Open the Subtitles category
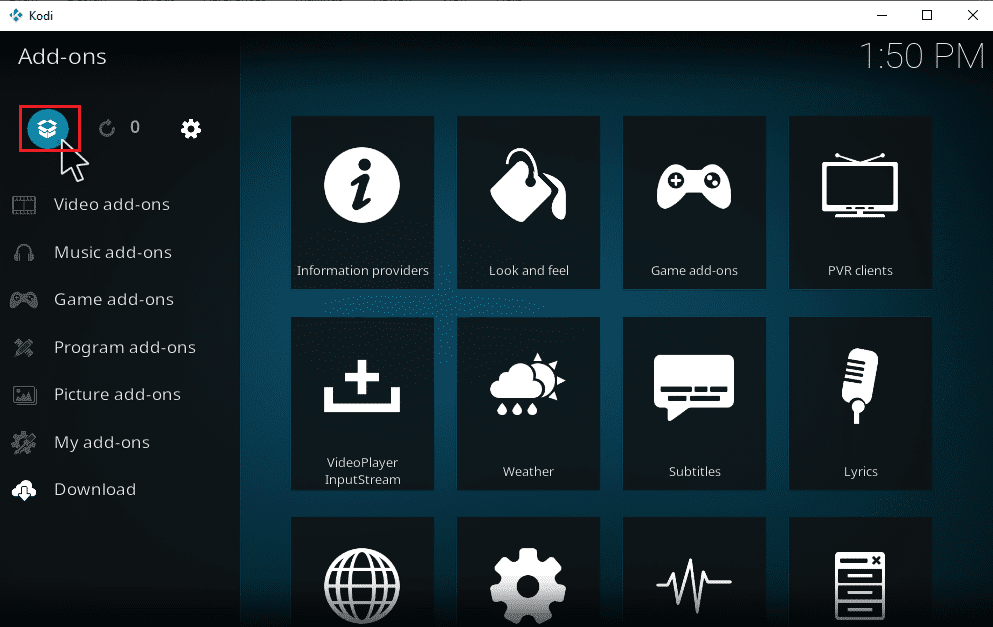This screenshot has height=627, width=993. point(694,403)
